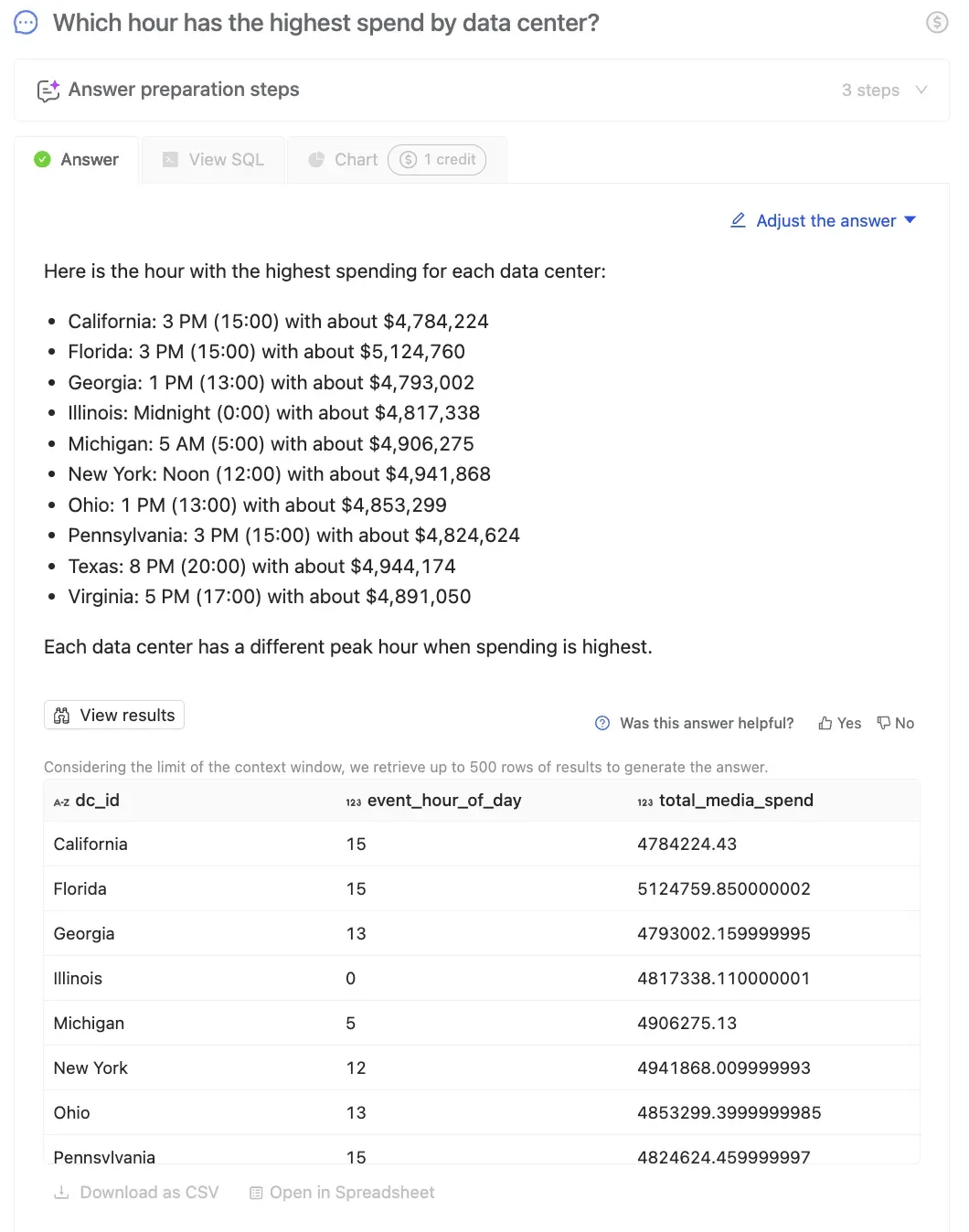Click the thumbs up Yes icon
969x1232 pixels.
[825, 723]
